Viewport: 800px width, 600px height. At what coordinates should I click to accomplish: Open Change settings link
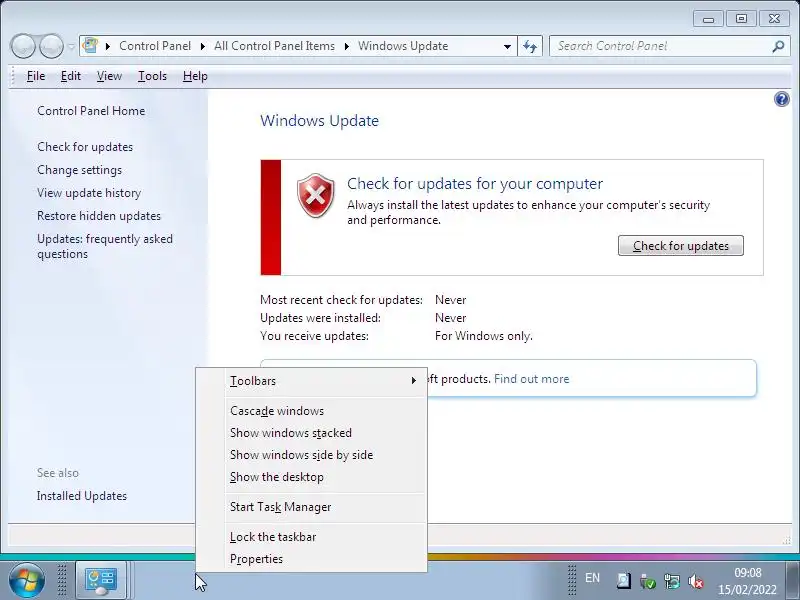coord(79,170)
